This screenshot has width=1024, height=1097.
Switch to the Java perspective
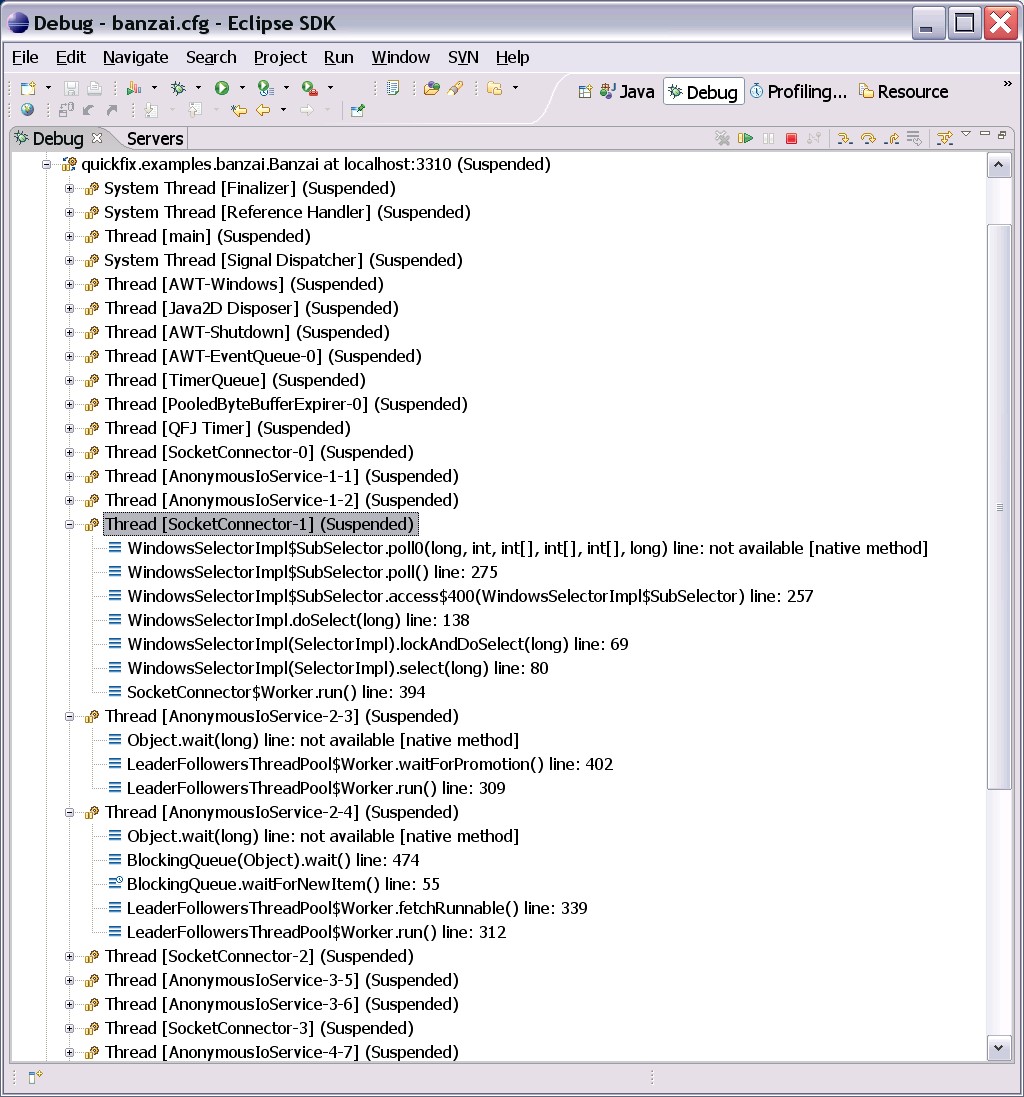[627, 92]
